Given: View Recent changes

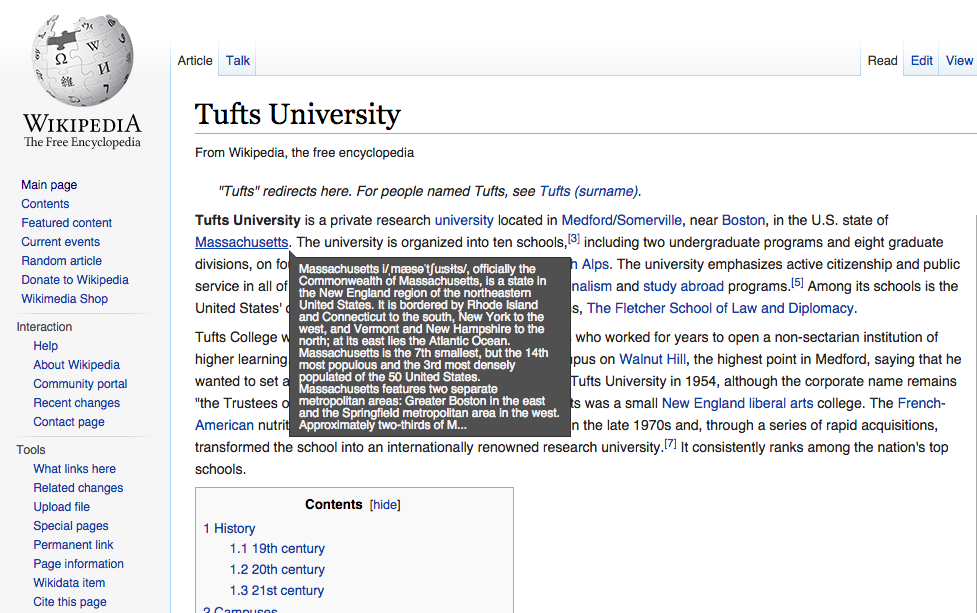Looking at the screenshot, I should coord(77,402).
